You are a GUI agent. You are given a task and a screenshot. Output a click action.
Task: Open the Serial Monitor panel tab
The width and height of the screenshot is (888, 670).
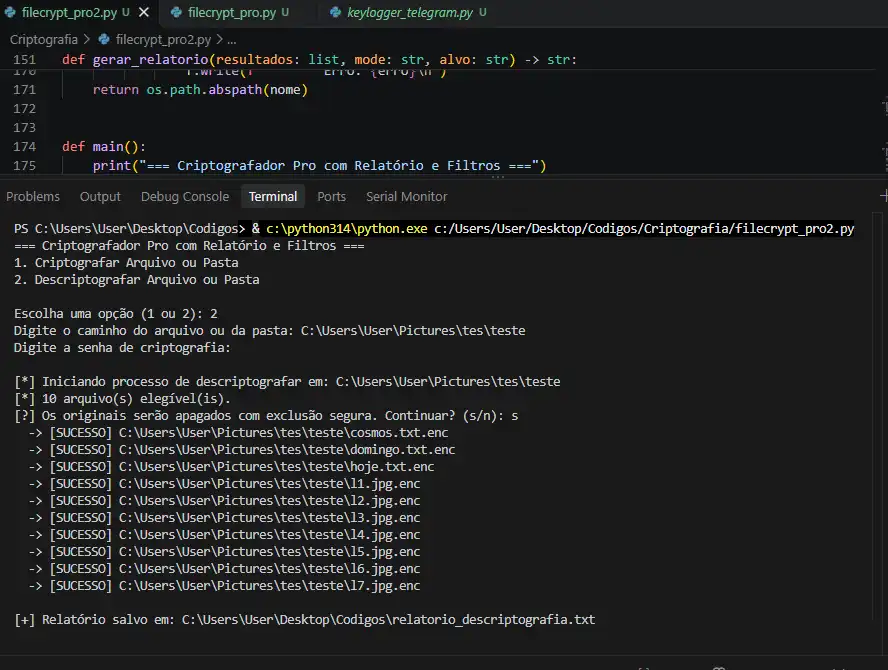(407, 197)
